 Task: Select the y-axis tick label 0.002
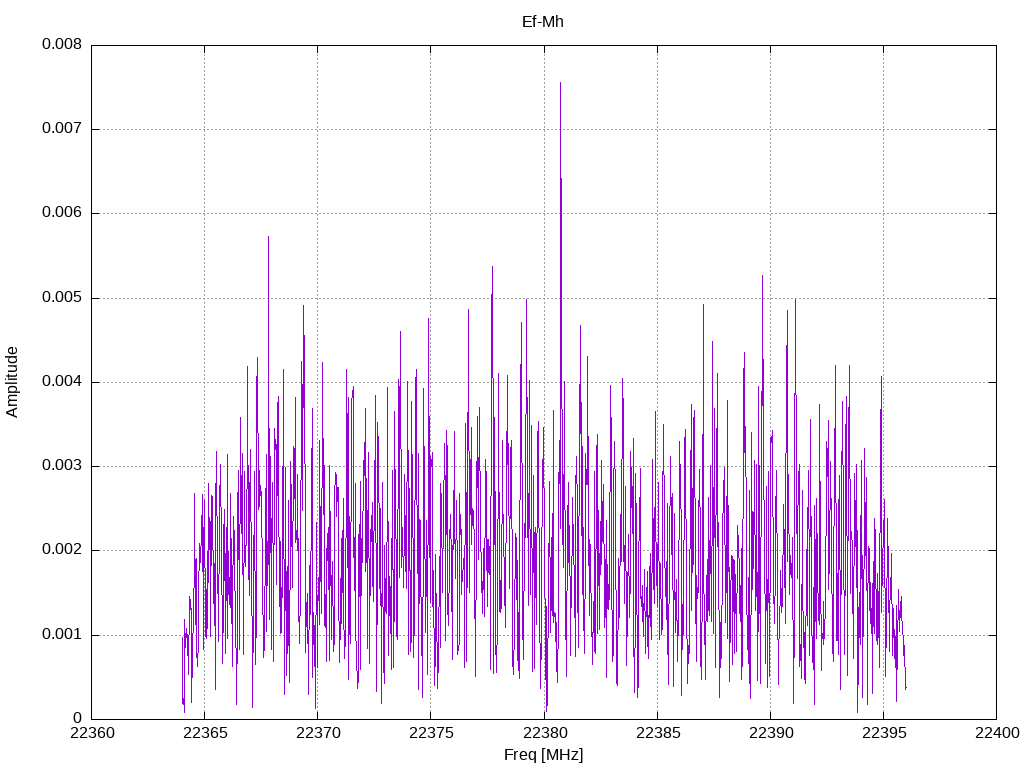pos(62,549)
